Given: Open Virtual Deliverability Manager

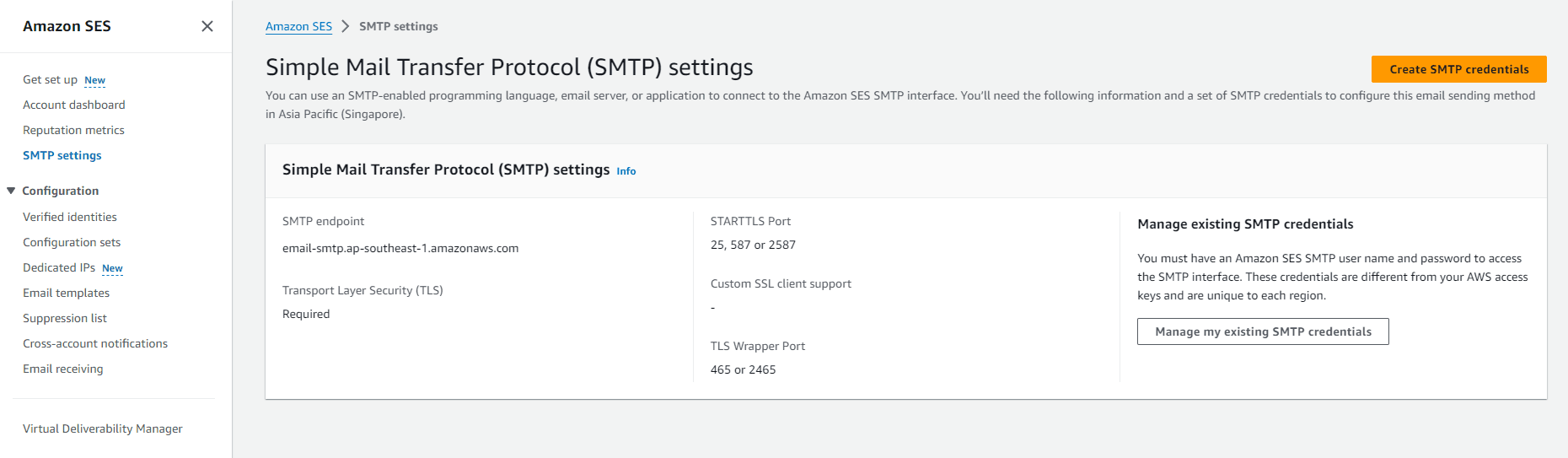Looking at the screenshot, I should [103, 428].
